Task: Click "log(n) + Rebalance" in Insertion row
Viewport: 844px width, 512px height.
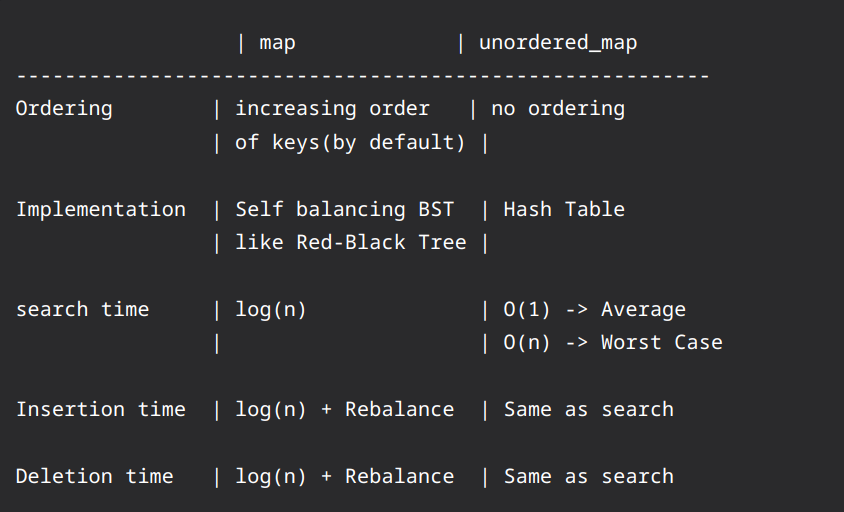Action: [344, 410]
